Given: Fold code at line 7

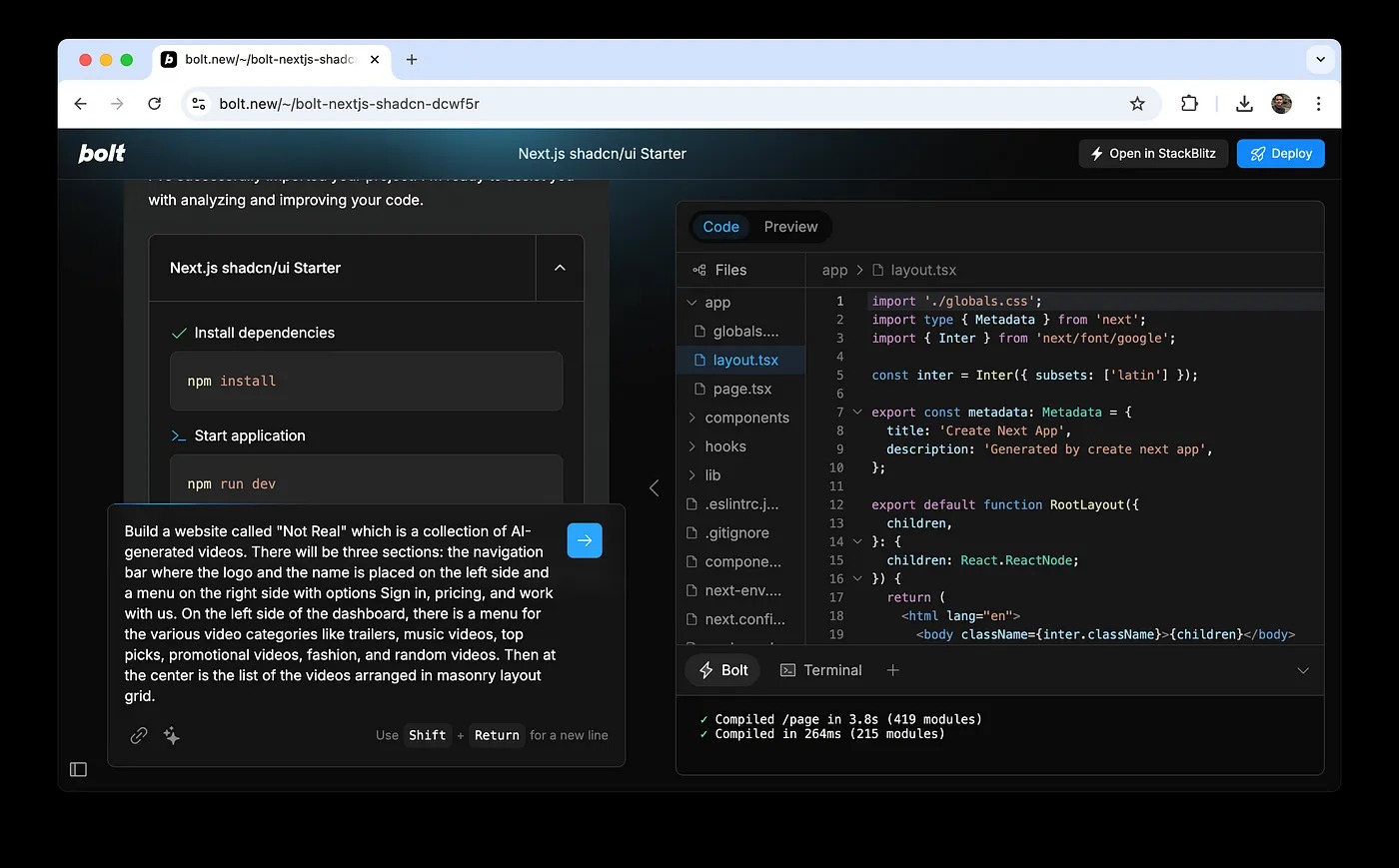Looking at the screenshot, I should point(857,412).
